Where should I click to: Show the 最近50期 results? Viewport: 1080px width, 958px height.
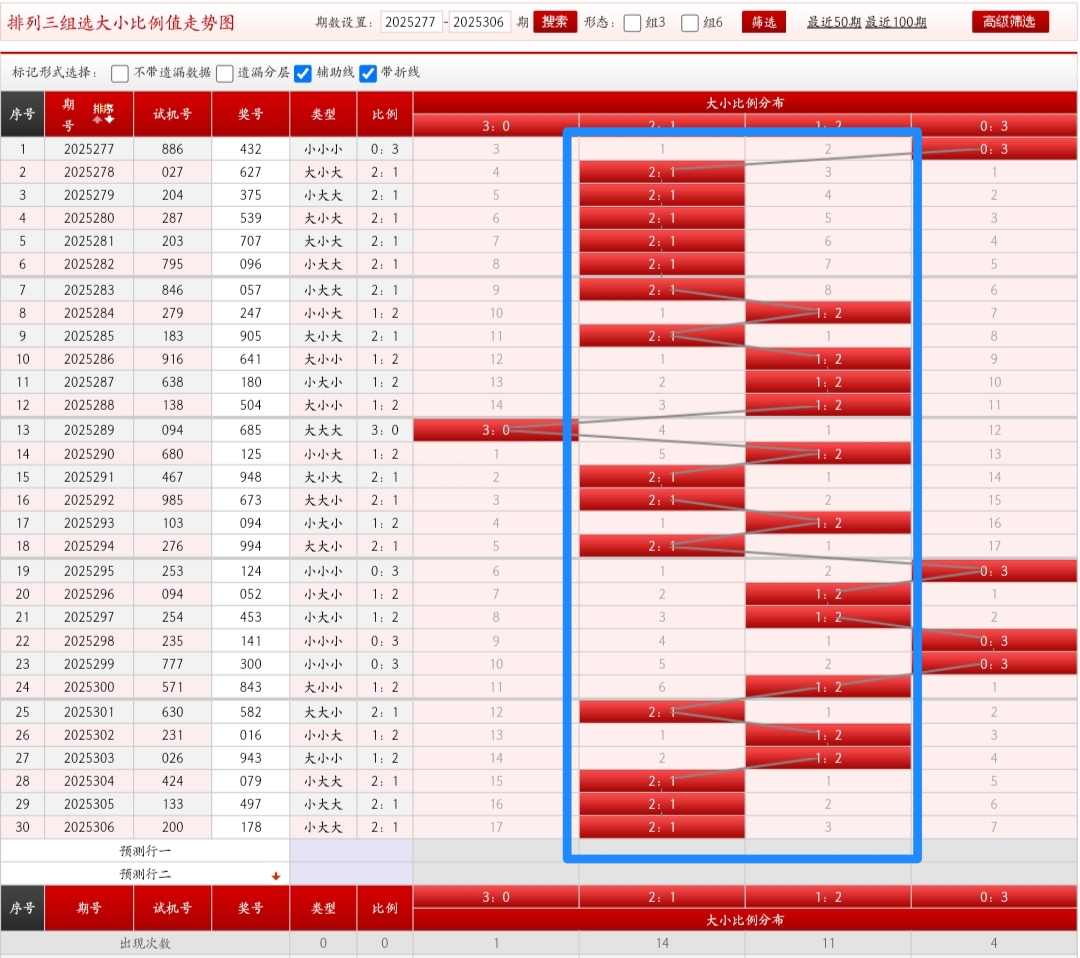[x=834, y=22]
